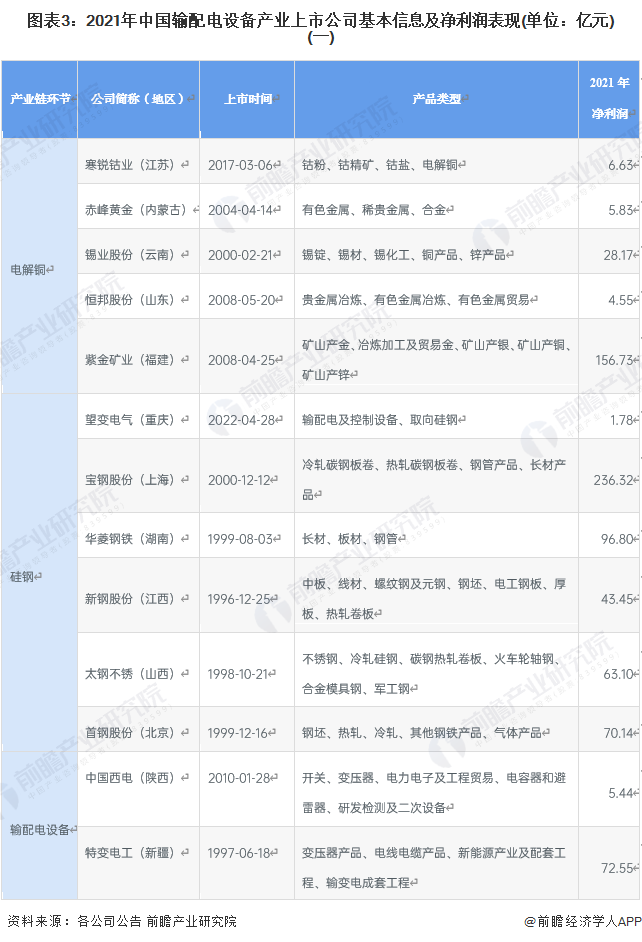Select company cell 寒锐钴业（江苏）

139,162
